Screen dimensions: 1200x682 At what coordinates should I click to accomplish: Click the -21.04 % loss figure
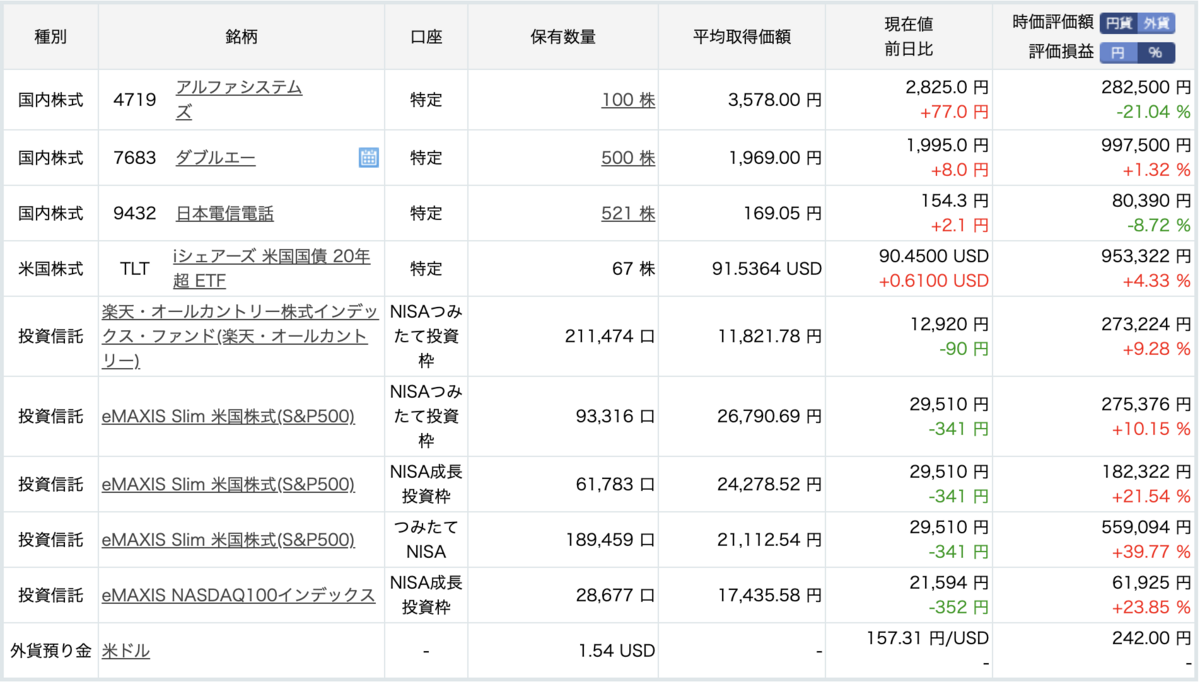[1153, 112]
